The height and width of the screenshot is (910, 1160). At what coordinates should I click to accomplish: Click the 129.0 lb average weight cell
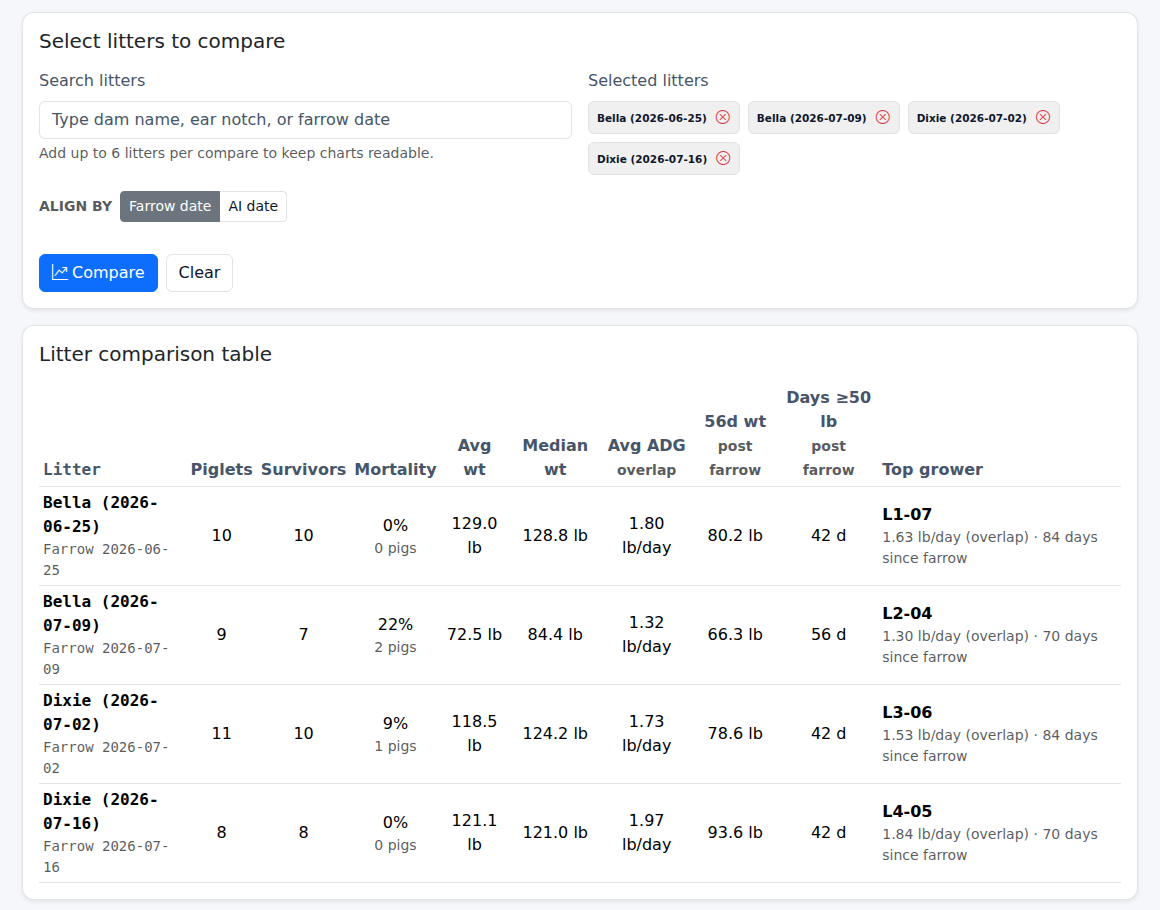point(474,536)
